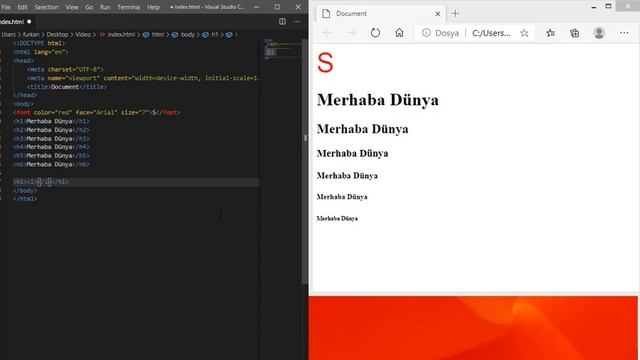Open browser settings and more menu
Image resolution: width=640 pixels, height=360 pixels.
point(624,33)
